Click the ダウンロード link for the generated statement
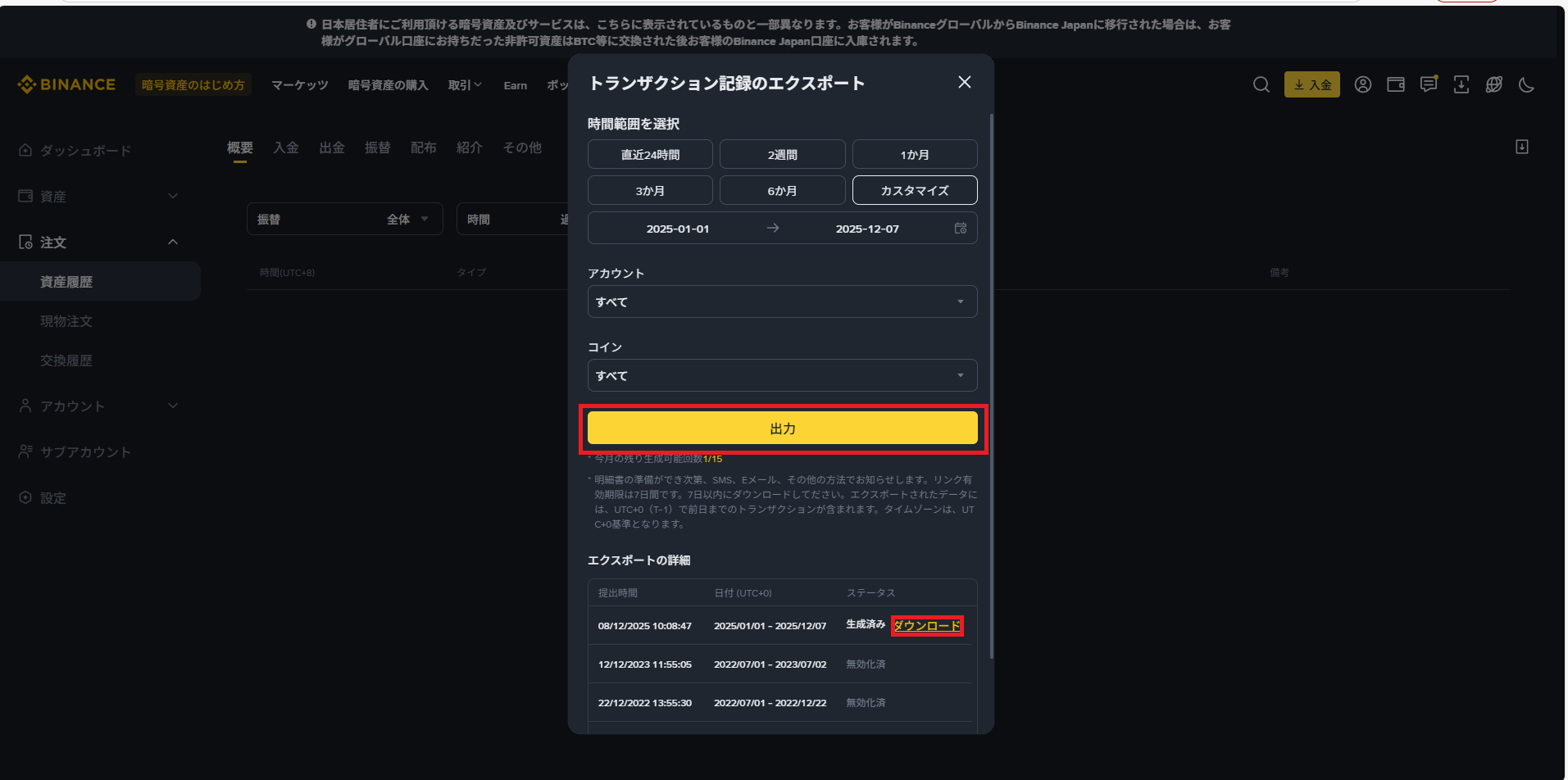 (x=926, y=625)
